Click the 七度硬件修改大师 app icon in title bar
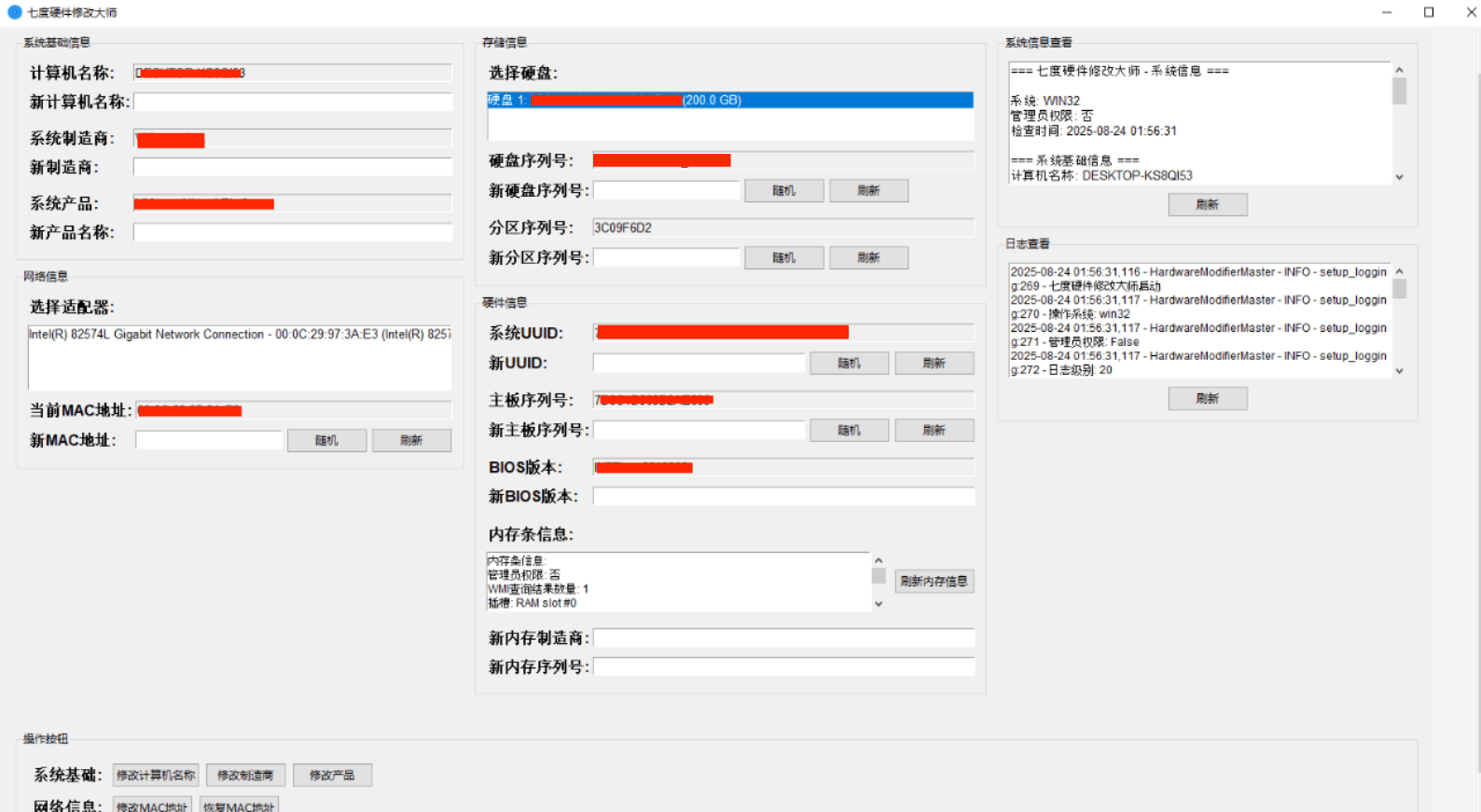Viewport: 1481px width, 812px height. tap(14, 12)
